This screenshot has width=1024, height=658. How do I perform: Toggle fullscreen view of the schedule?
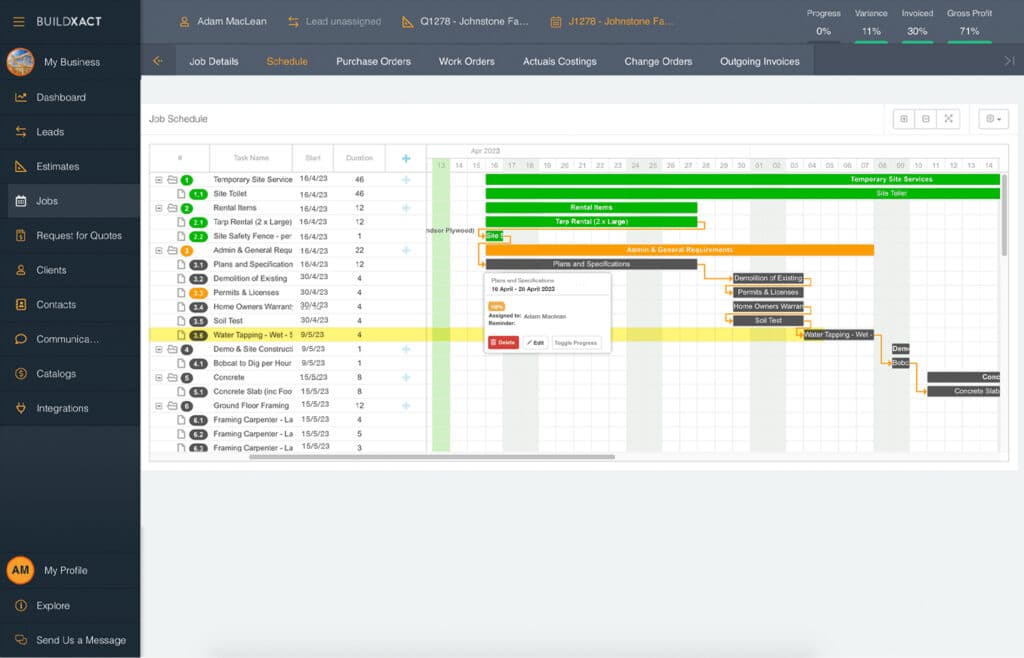pos(948,119)
